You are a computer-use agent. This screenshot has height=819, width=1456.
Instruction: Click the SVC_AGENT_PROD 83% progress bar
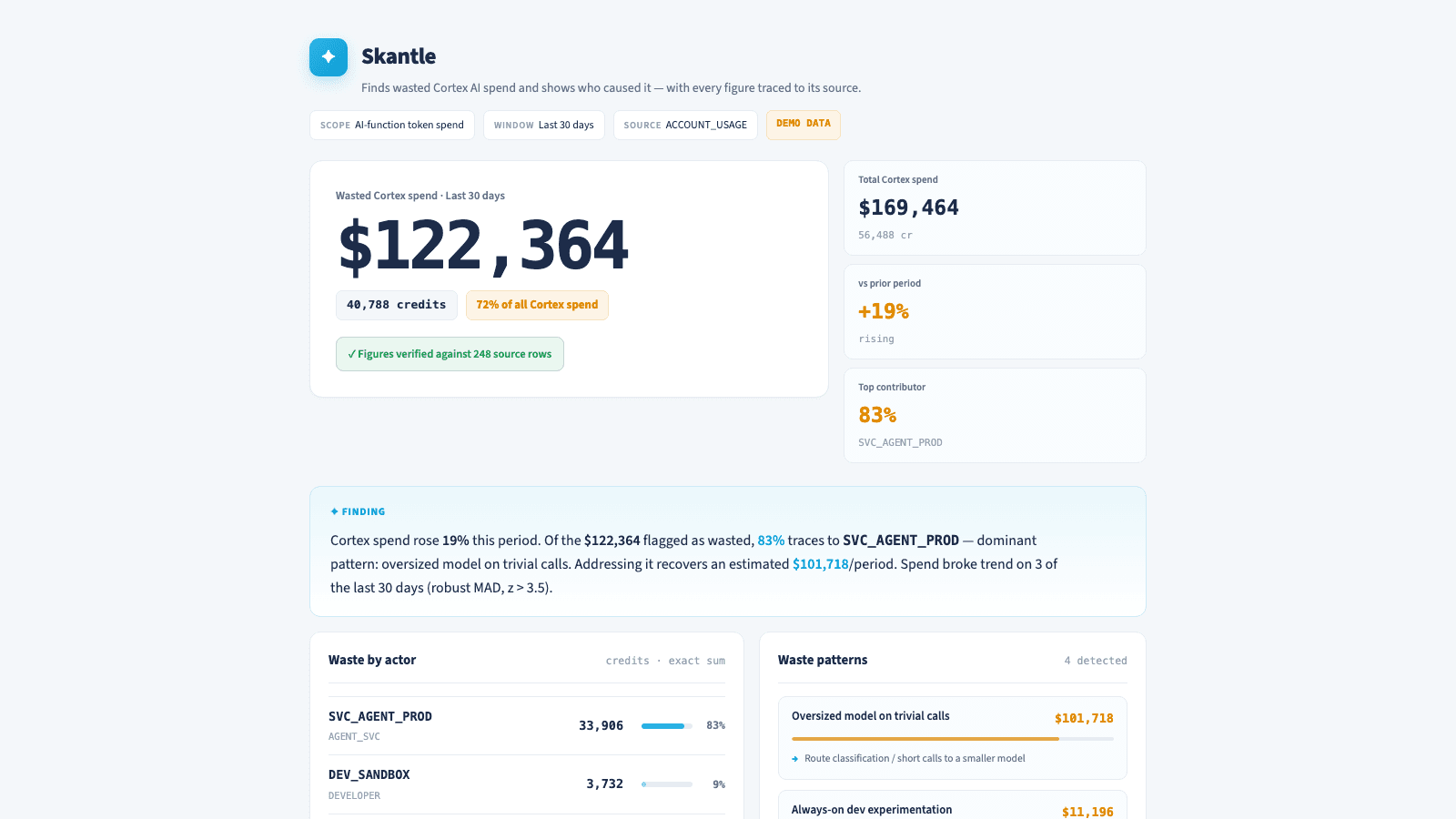[x=667, y=726]
